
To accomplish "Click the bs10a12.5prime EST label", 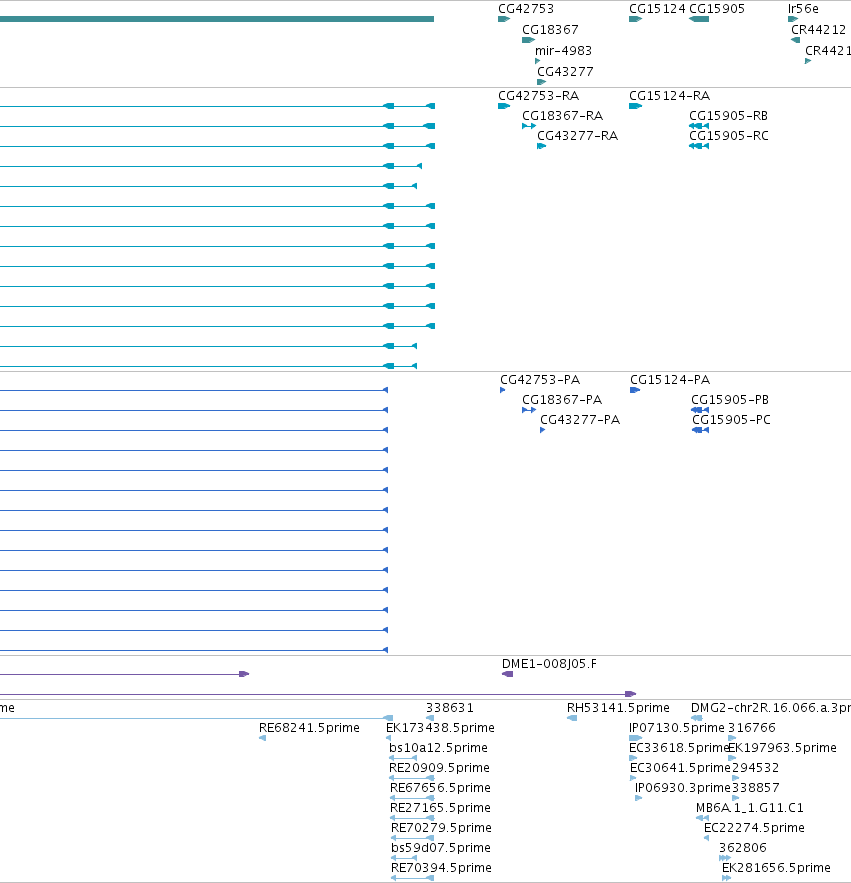I will coord(438,748).
